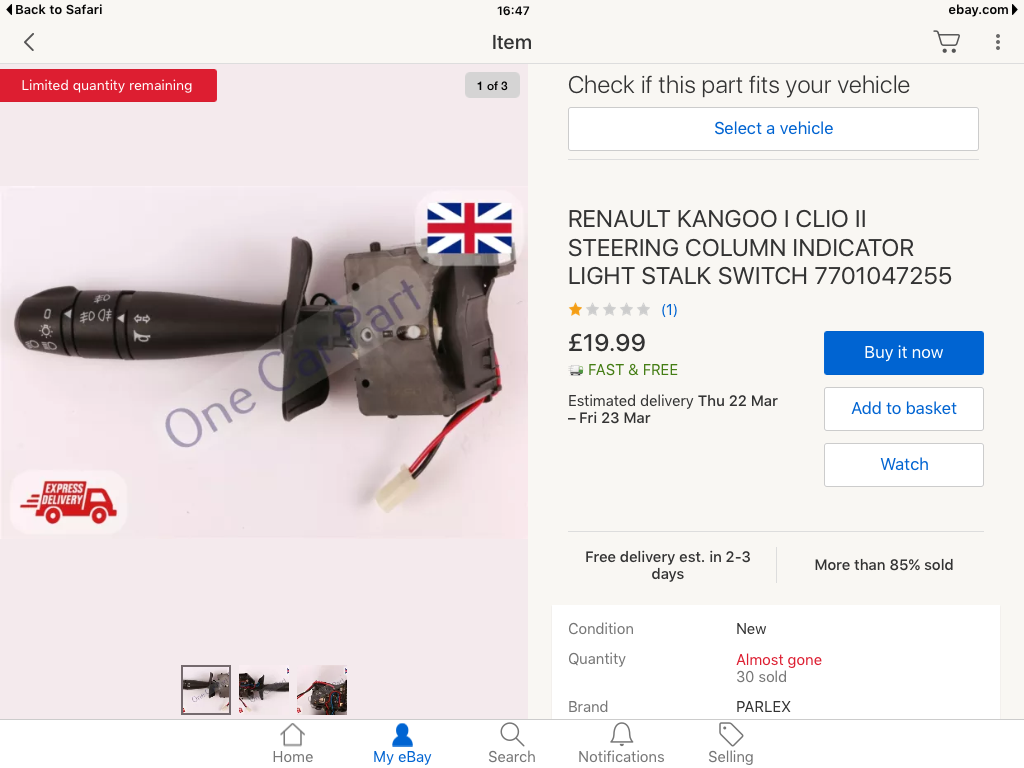The image size is (1024, 768).
Task: View the second product thumbnail
Action: tap(264, 690)
